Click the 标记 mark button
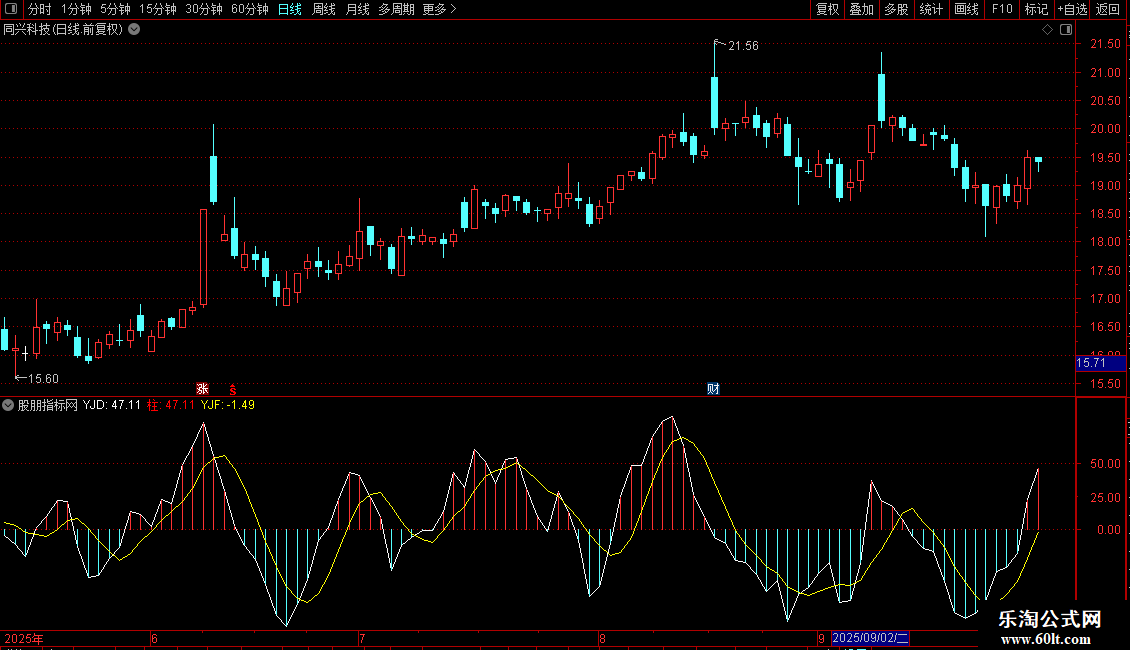 (1036, 9)
